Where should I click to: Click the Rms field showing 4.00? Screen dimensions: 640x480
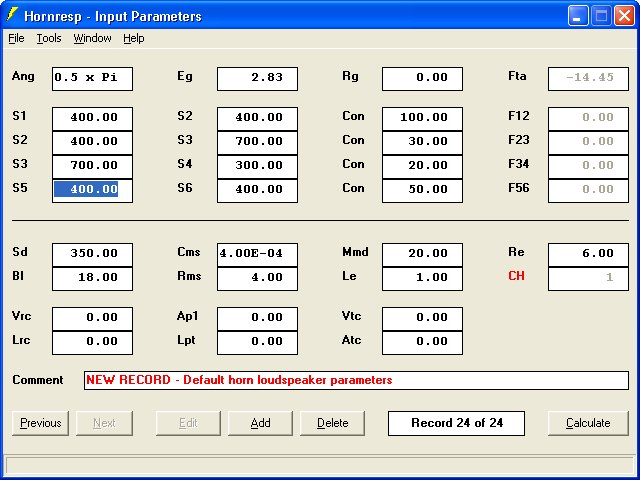pyautogui.click(x=258, y=279)
